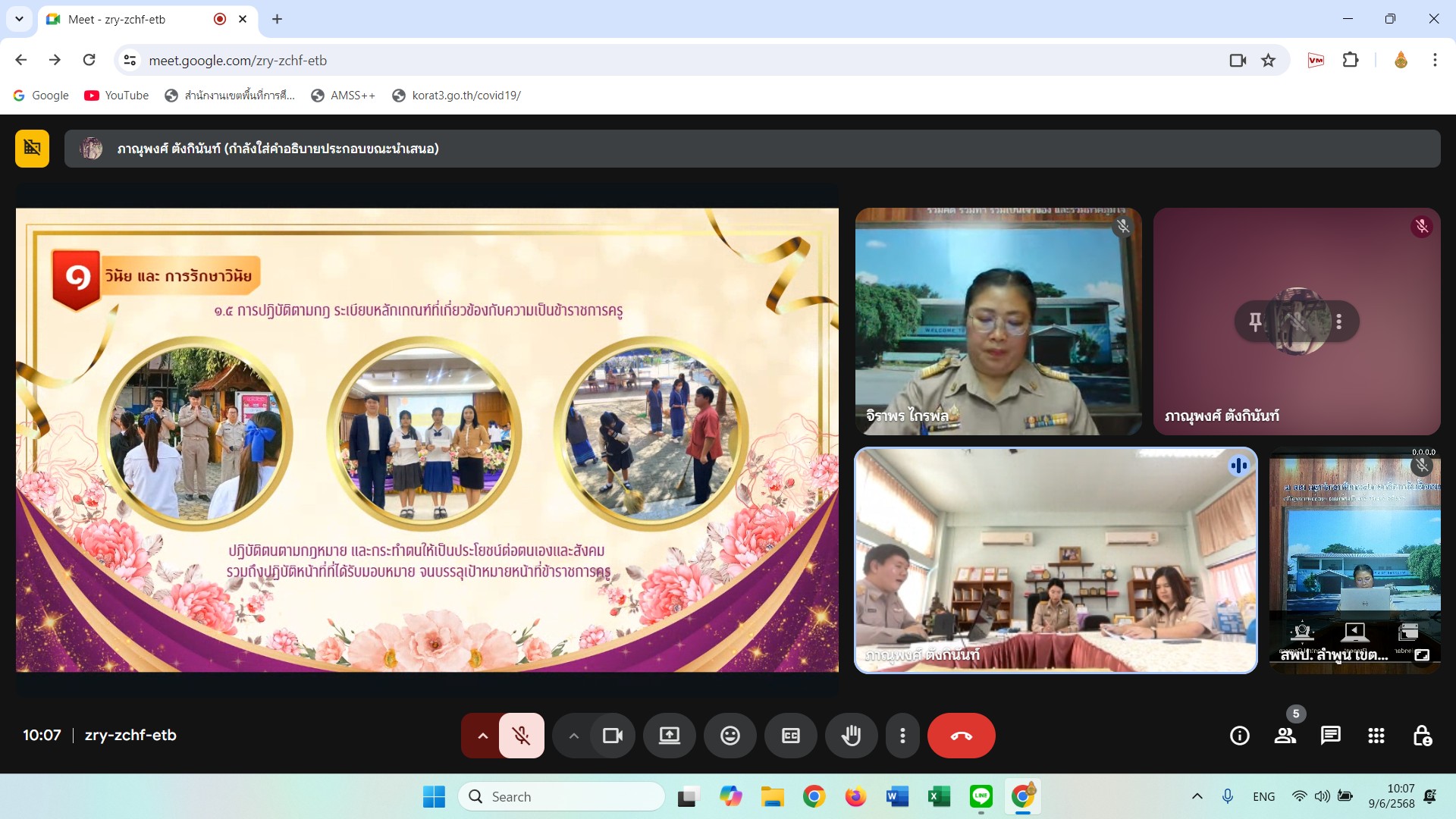Expand video settings arrow beside camera
This screenshot has width=1456, height=819.
(x=574, y=736)
